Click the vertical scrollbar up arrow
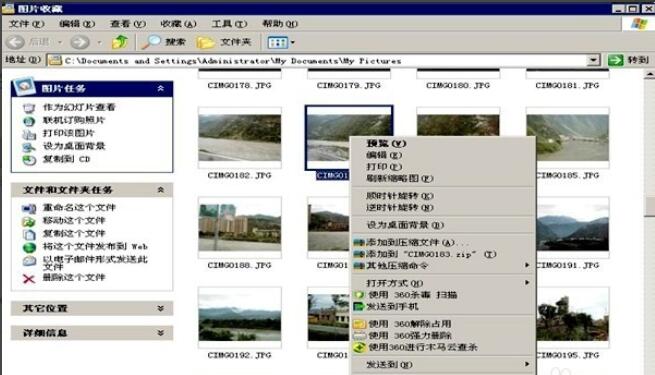Screen dimensions: 655x375 [649, 75]
